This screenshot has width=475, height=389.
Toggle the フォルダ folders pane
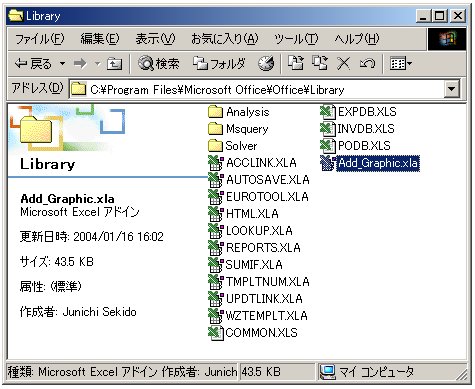tap(219, 63)
